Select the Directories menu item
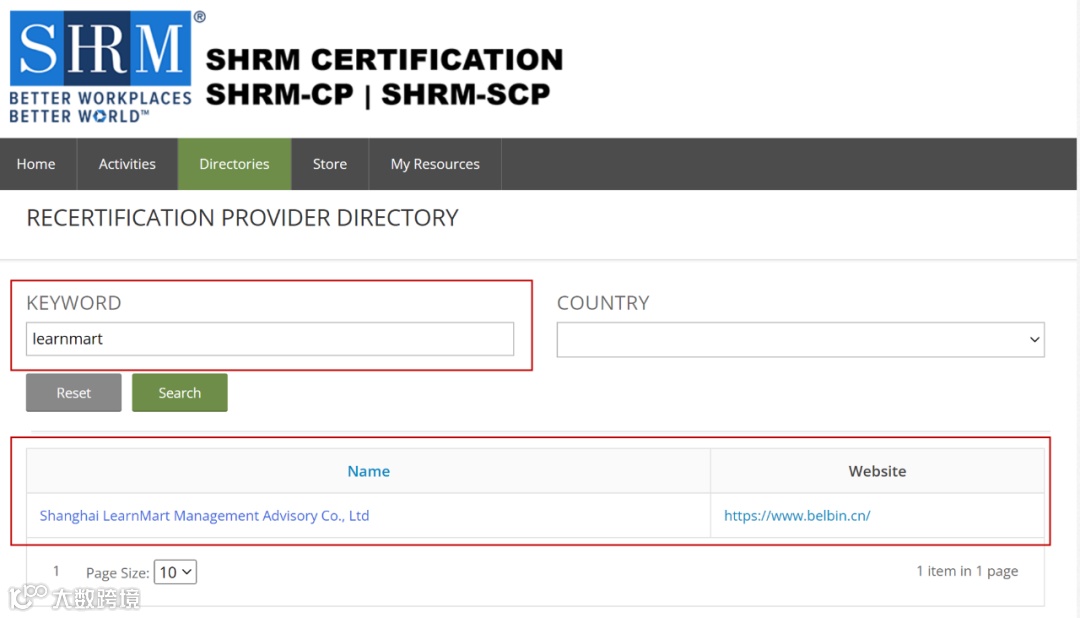This screenshot has width=1080, height=618. tap(234, 164)
